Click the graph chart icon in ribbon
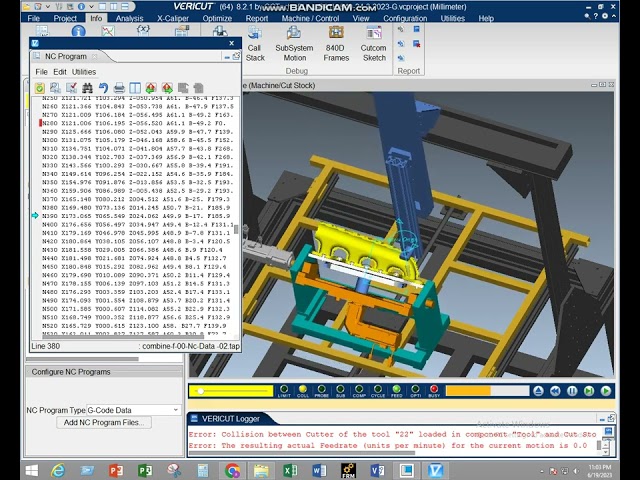640x480 pixels. (108, 31)
